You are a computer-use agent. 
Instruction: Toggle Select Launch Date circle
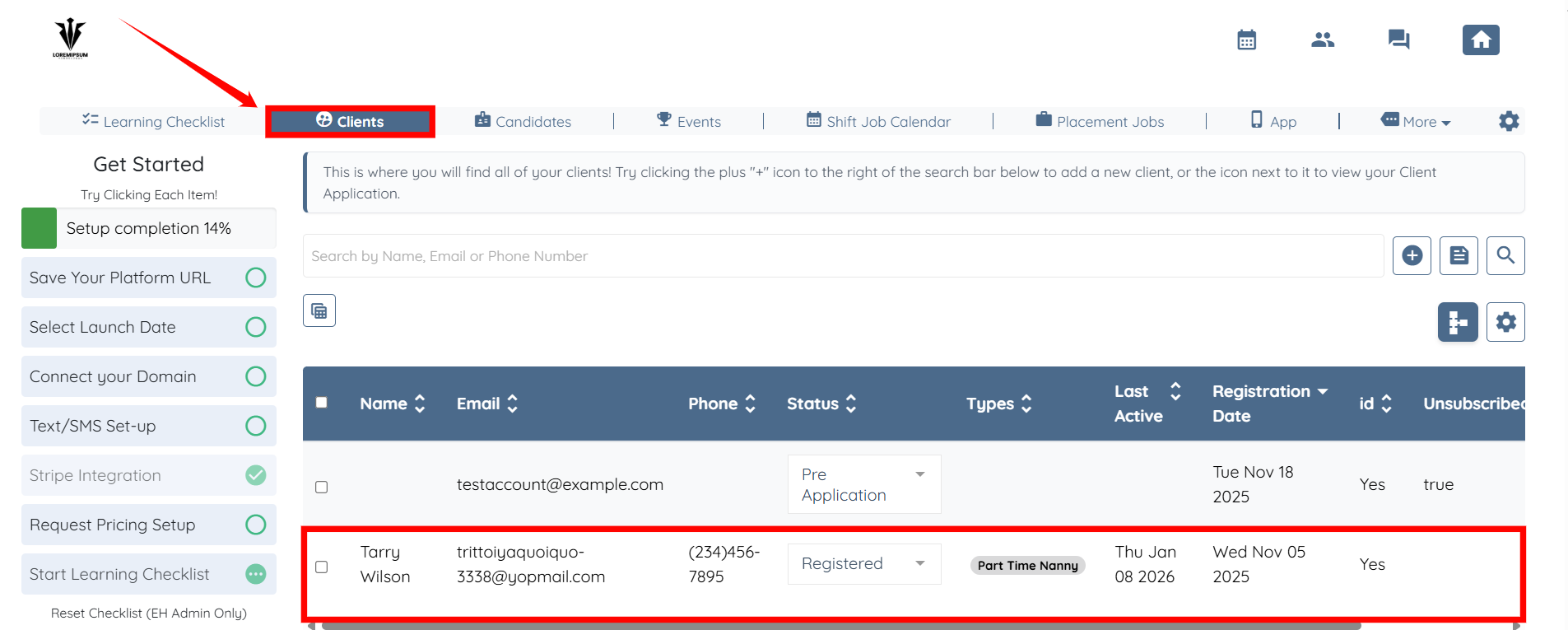[x=256, y=327]
